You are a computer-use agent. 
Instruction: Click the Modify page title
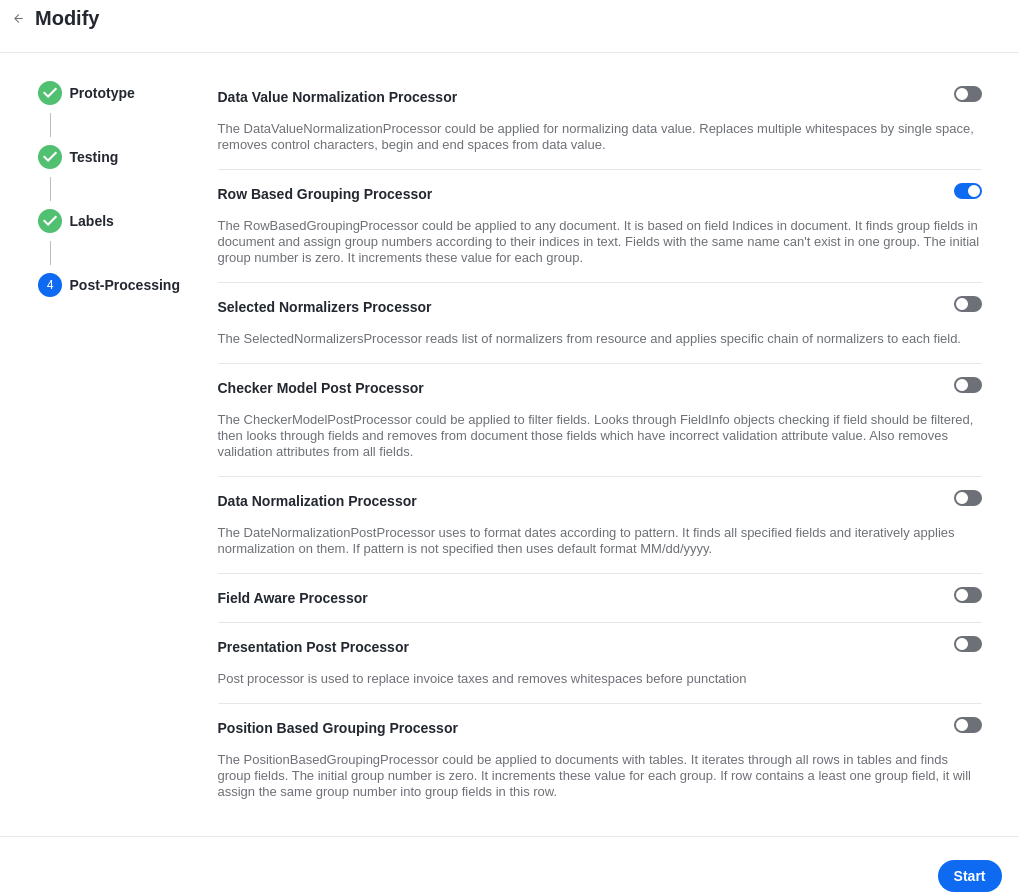67,18
